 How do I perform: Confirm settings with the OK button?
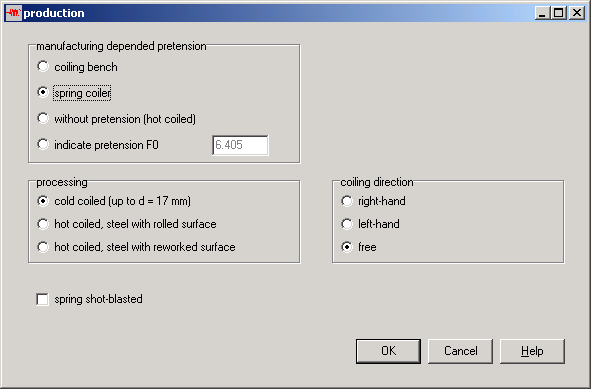(x=388, y=351)
